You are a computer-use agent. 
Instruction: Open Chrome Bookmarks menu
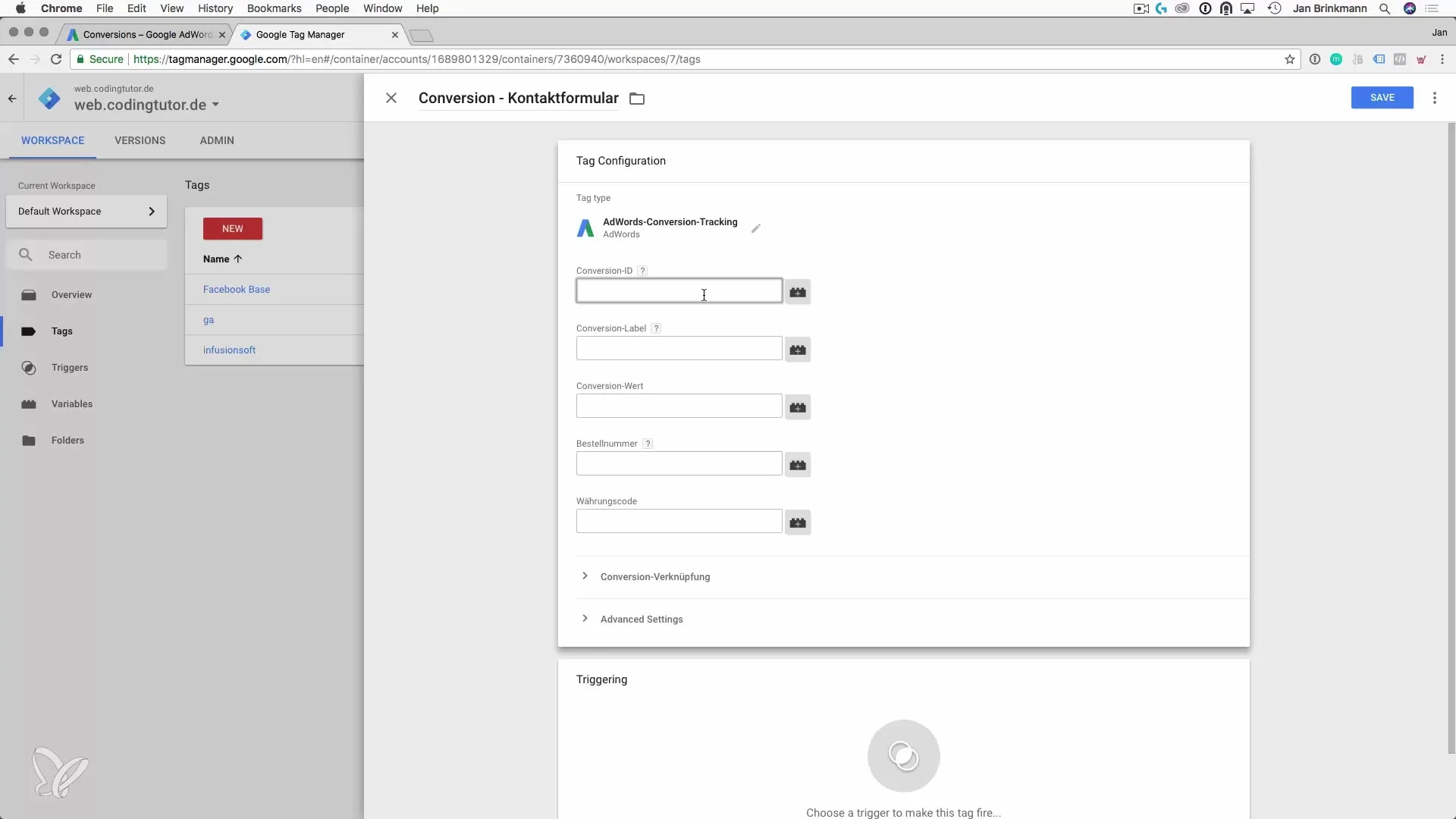click(274, 8)
